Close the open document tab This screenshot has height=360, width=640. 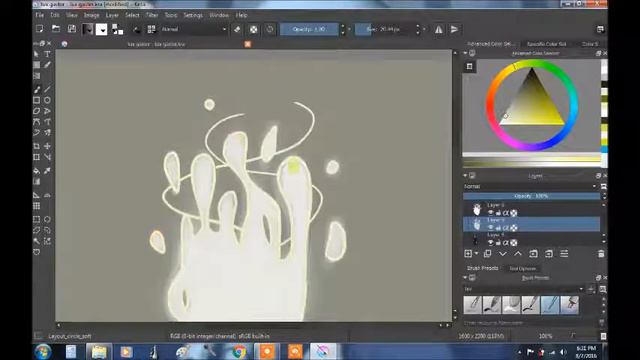(248, 44)
